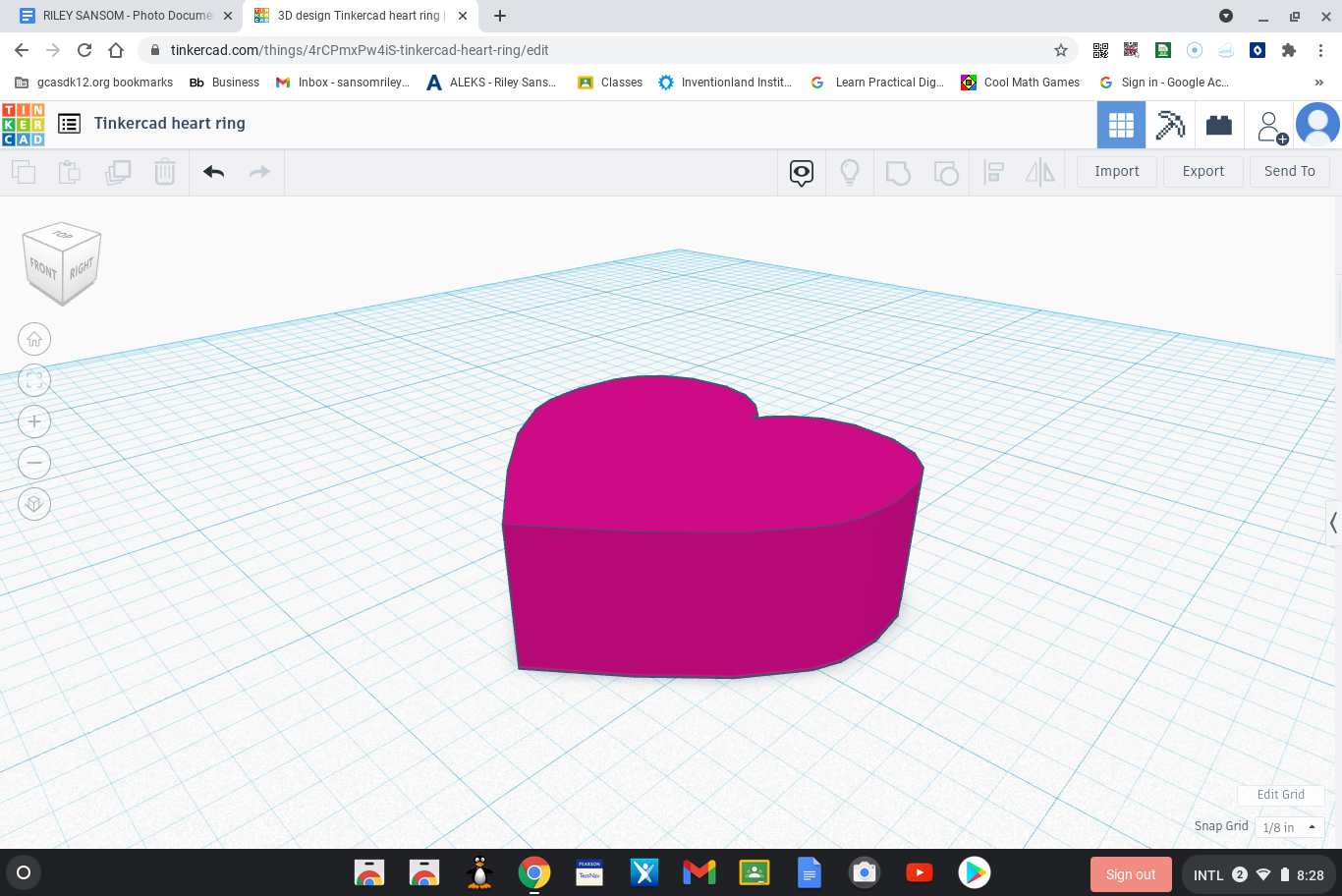The height and width of the screenshot is (896, 1342).
Task: Click the Delete trash icon
Action: pos(165,173)
